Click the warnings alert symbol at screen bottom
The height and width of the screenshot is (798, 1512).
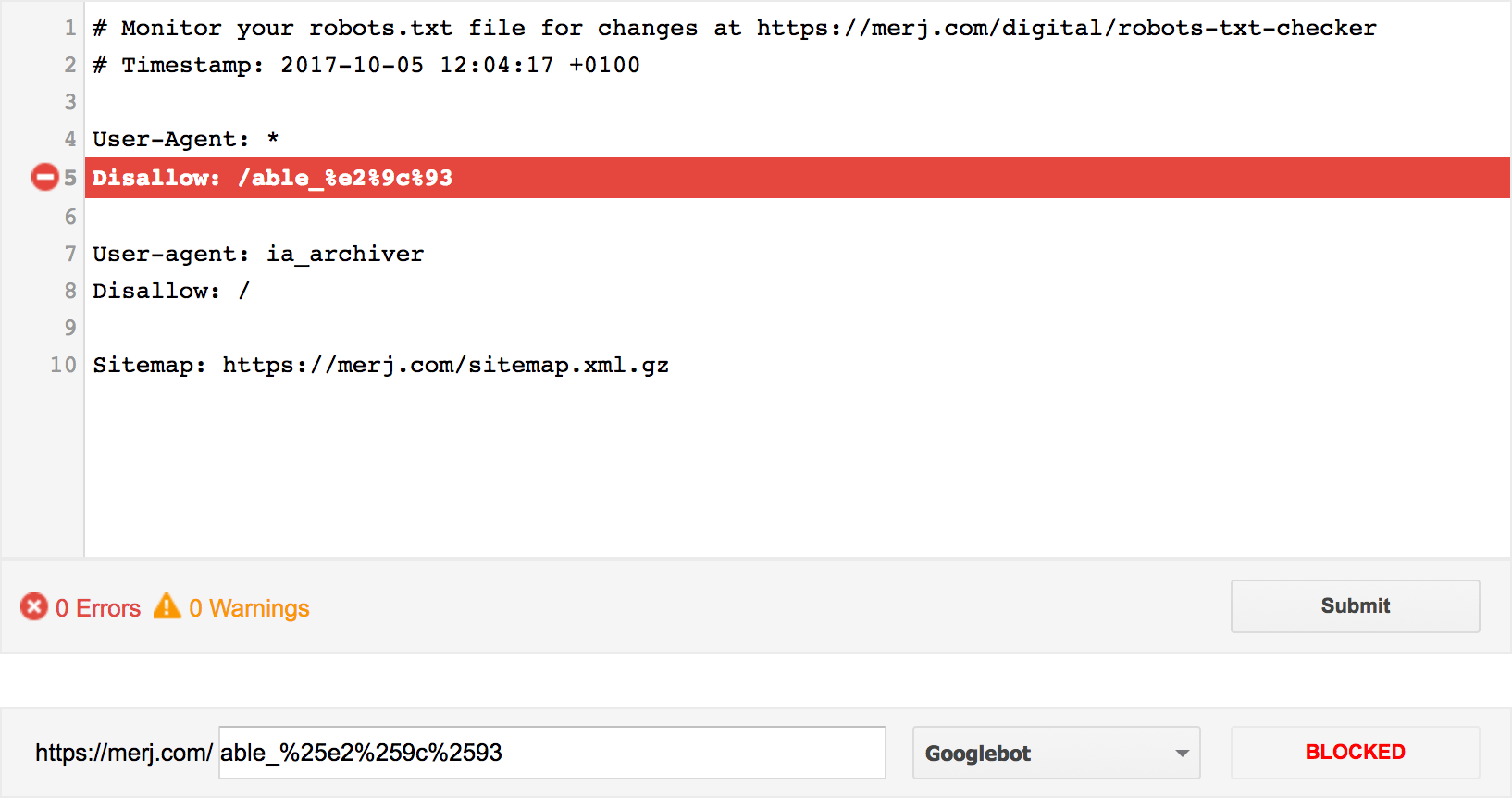[x=167, y=606]
